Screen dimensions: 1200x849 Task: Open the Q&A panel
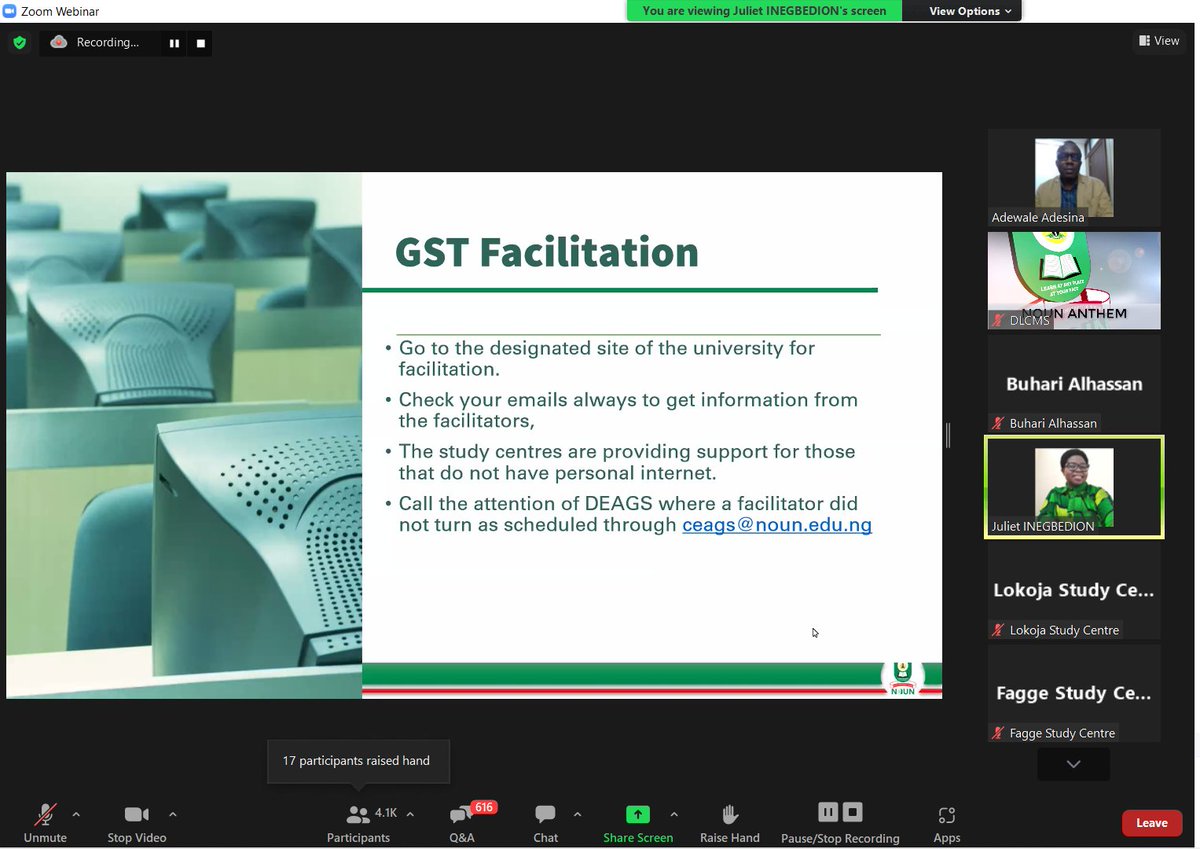(x=462, y=823)
